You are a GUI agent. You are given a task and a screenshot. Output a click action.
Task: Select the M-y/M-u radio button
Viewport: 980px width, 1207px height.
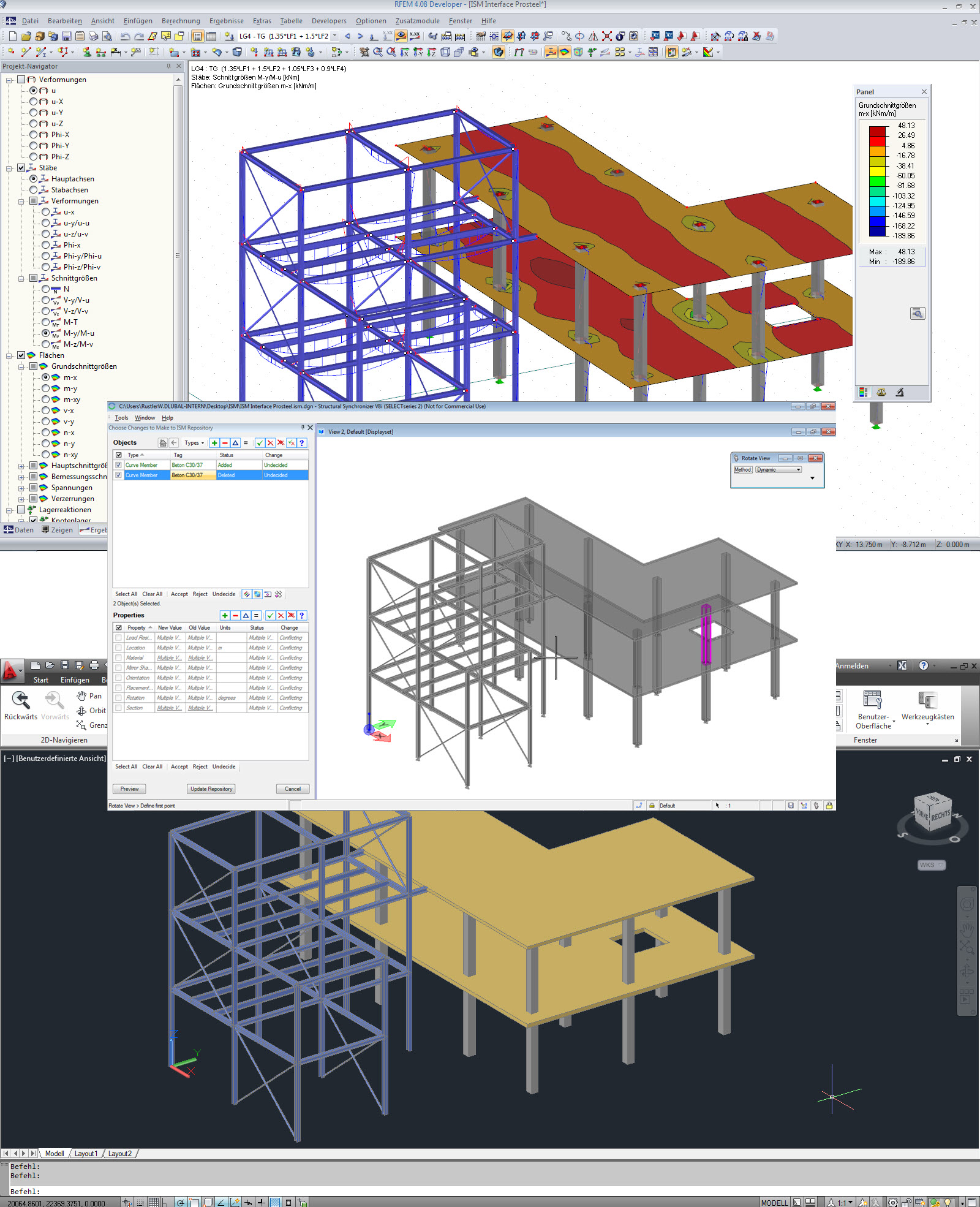pos(46,333)
